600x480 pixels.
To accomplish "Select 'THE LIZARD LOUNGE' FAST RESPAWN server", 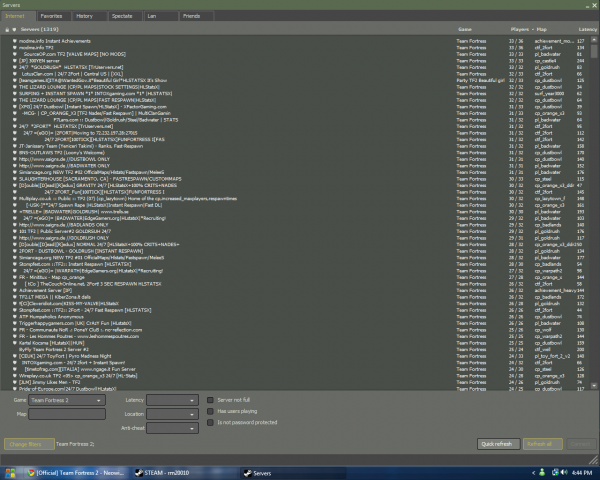I will point(298,100).
